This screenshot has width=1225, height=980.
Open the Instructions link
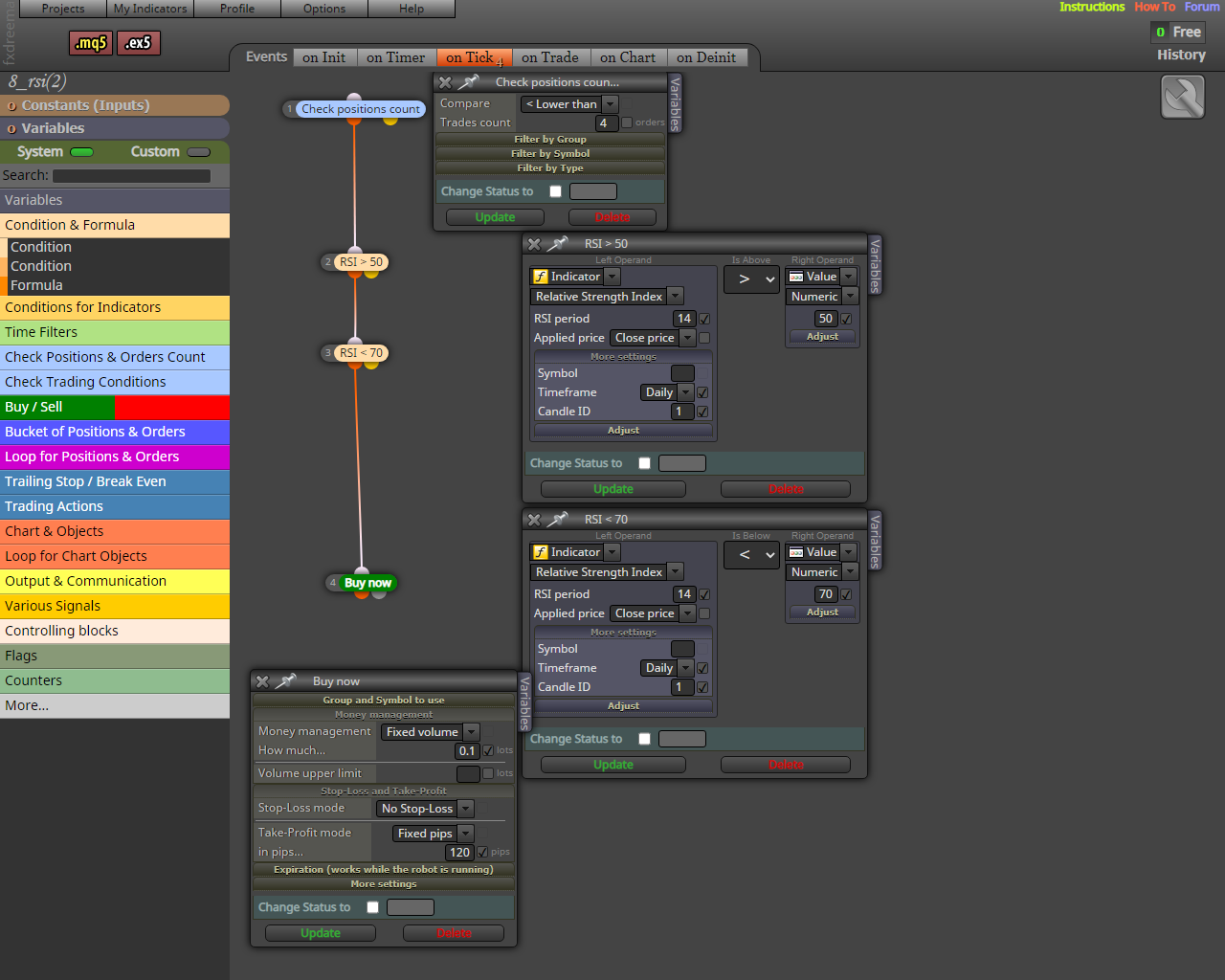pyautogui.click(x=1092, y=7)
